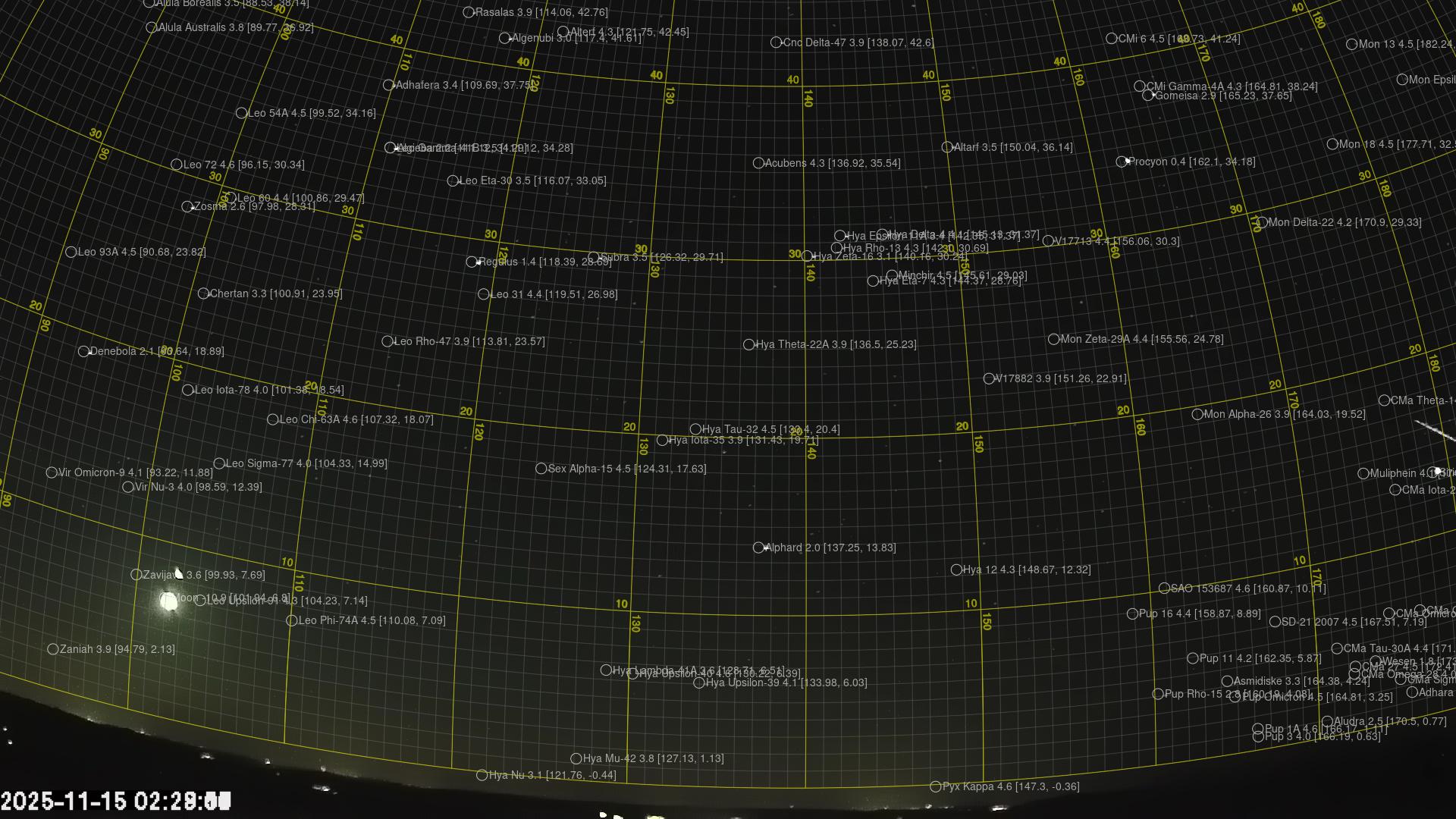Click the Pyx Kappa star marker

pos(935,786)
